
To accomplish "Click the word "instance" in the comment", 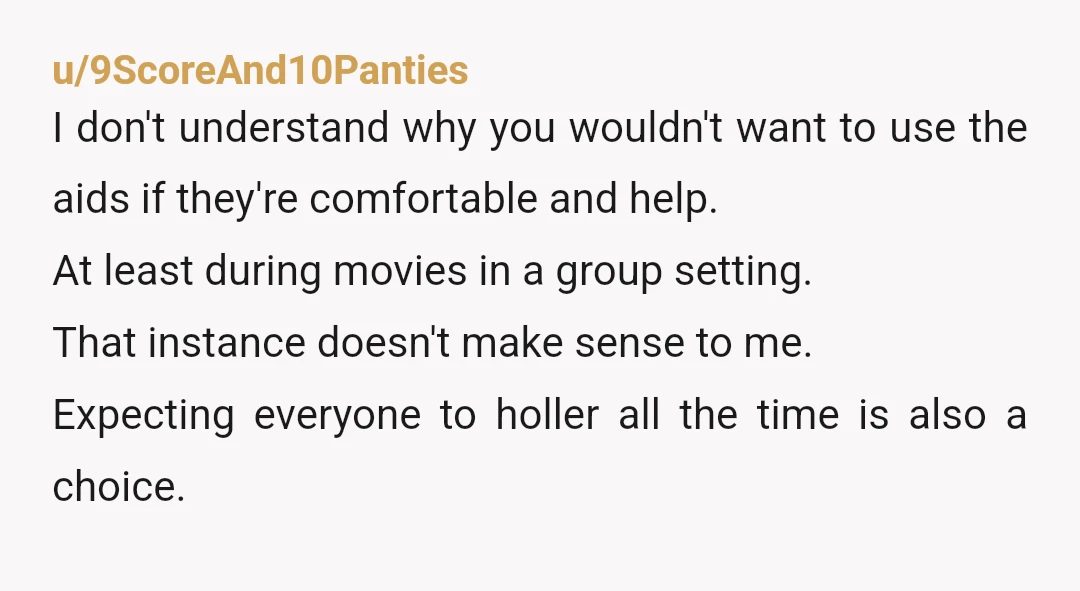I will (227, 342).
